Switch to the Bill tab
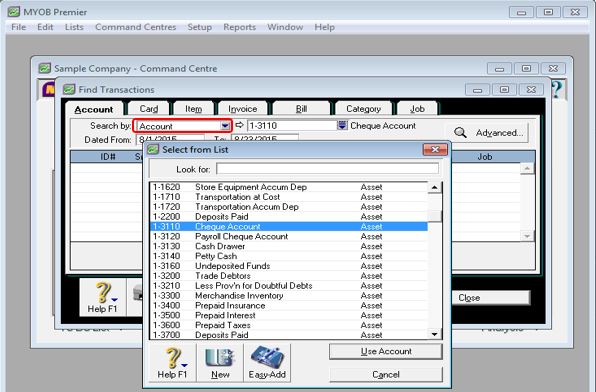Image resolution: width=596 pixels, height=392 pixels. (x=301, y=109)
